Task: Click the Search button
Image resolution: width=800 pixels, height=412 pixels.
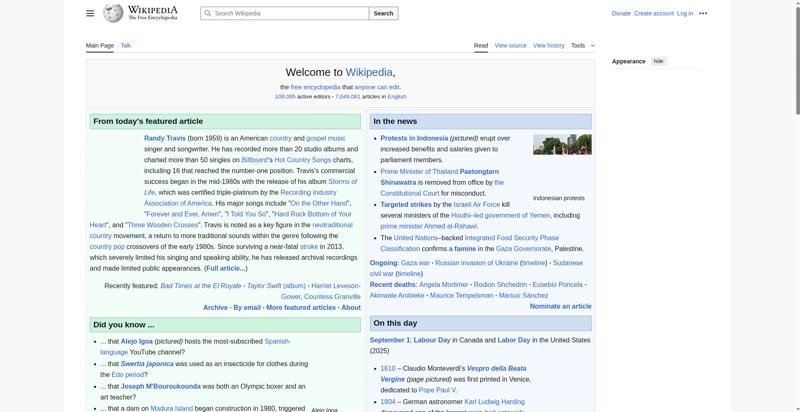Action: click(x=383, y=13)
